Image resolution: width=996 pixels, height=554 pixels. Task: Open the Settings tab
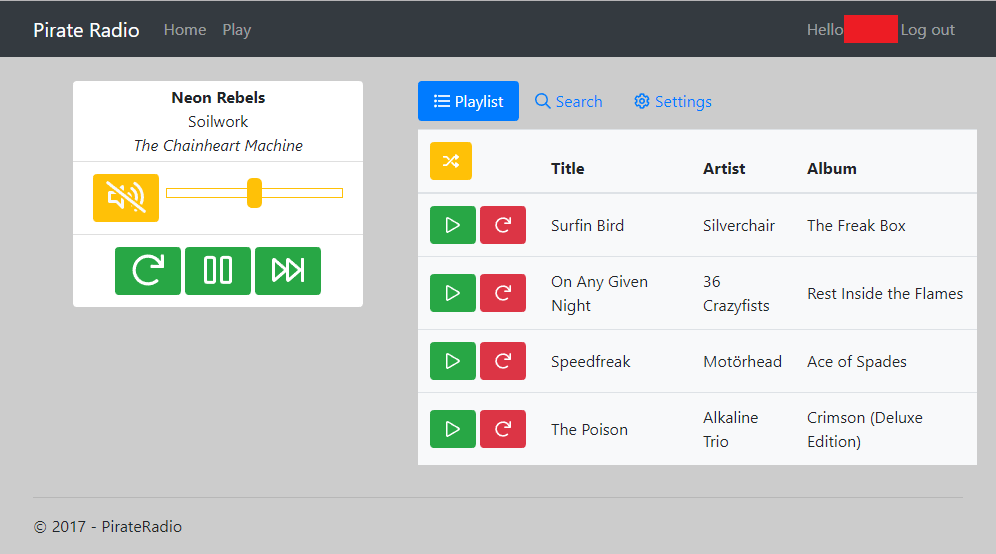673,101
